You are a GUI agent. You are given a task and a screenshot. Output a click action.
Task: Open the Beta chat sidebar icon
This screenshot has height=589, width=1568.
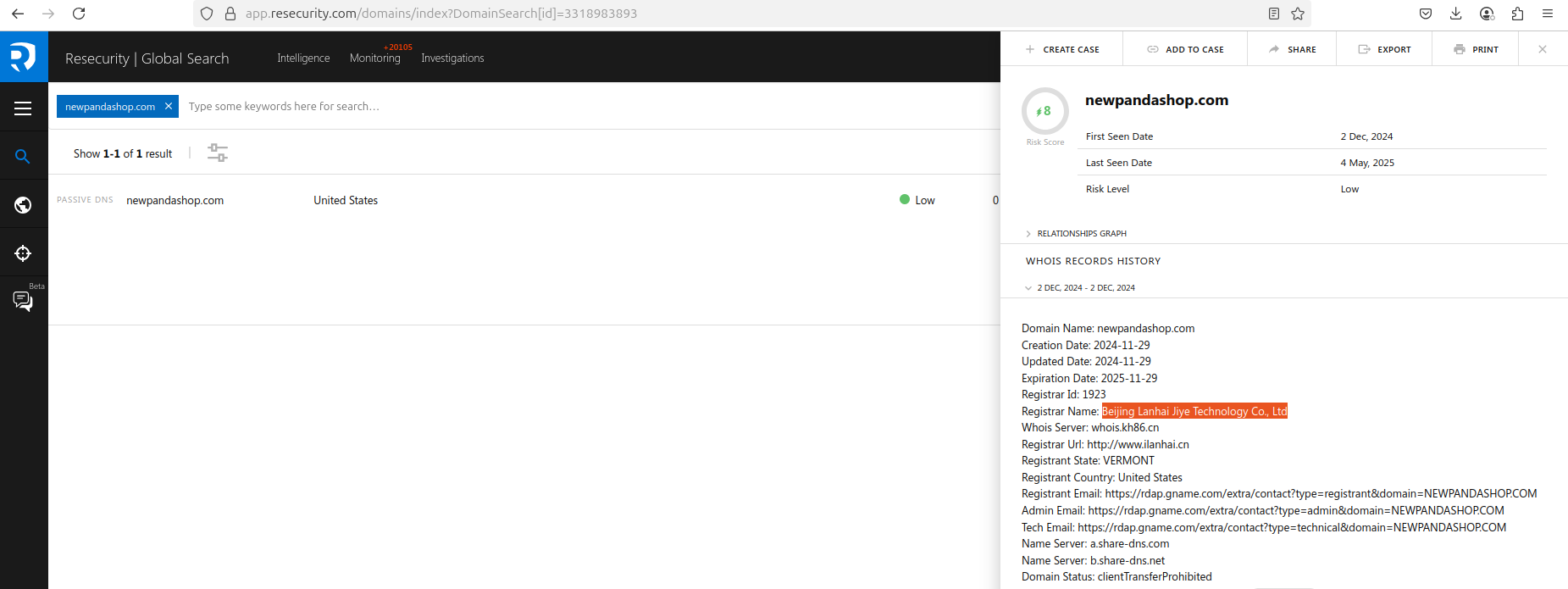point(23,301)
